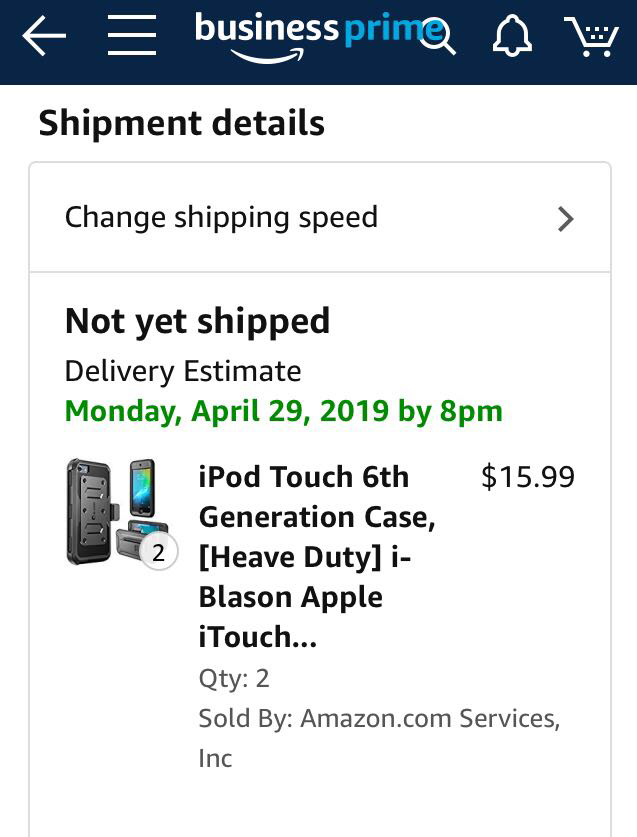Tap the Delivery Estimate label
The width and height of the screenshot is (637, 837).
[x=182, y=371]
